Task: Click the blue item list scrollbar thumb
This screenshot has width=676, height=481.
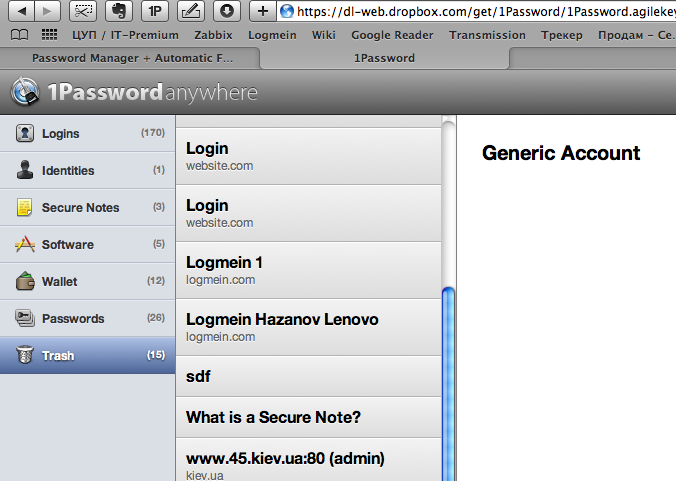Action: pyautogui.click(x=448, y=384)
